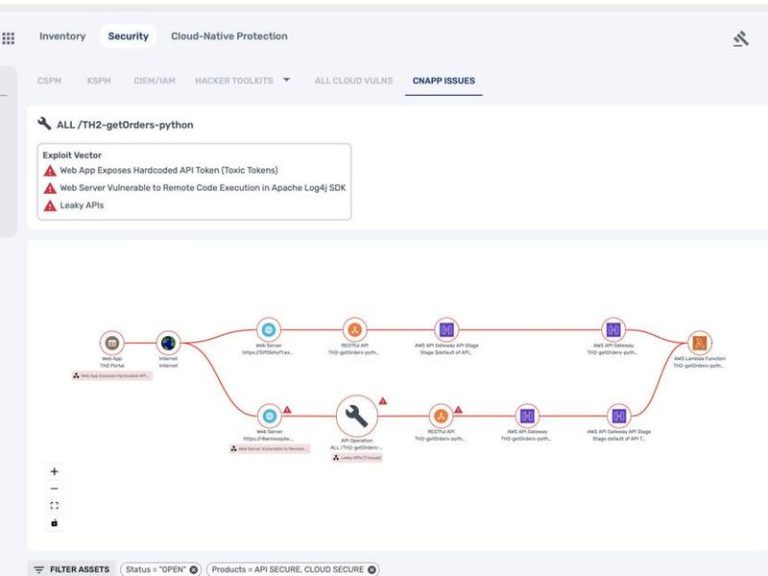Select the upper-path AWS API Gateway node
Image resolution: width=768 pixels, height=576 pixels.
[613, 330]
